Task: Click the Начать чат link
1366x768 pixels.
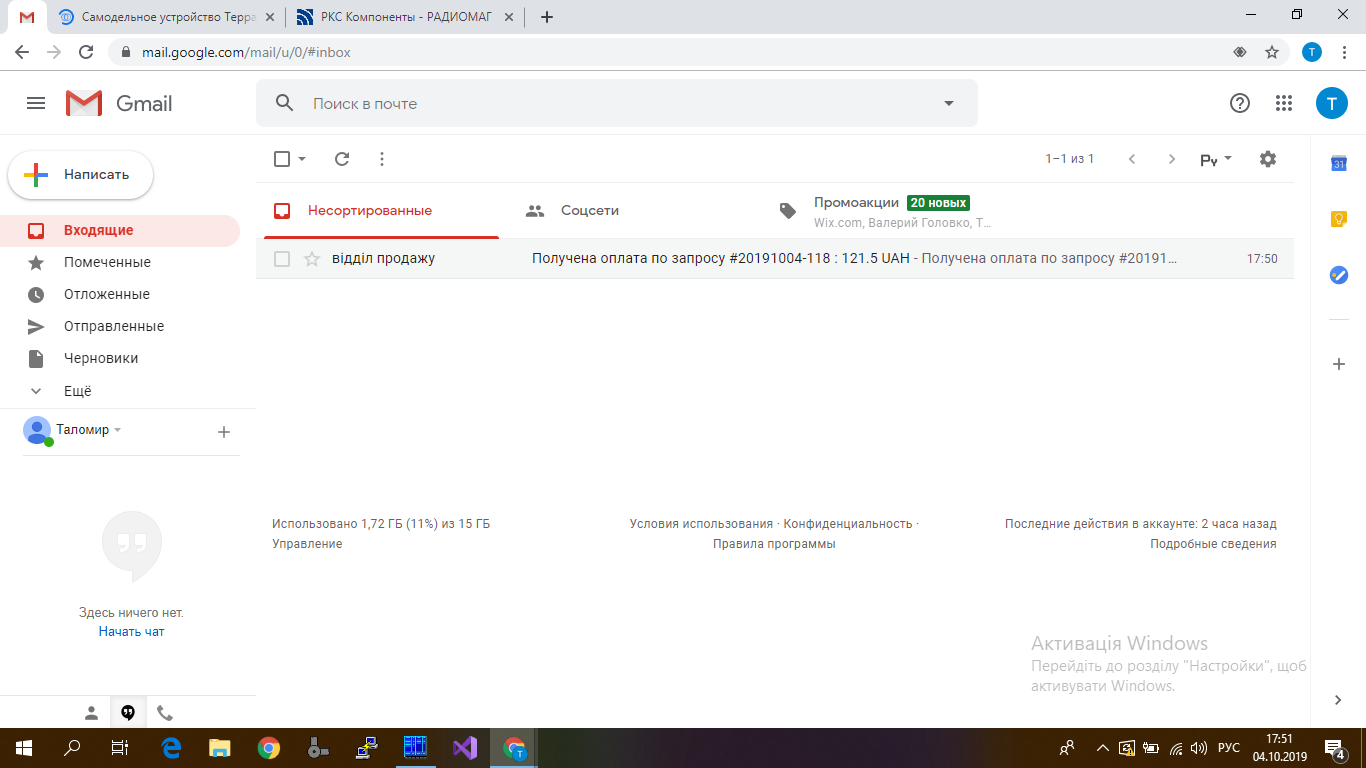Action: tap(131, 632)
